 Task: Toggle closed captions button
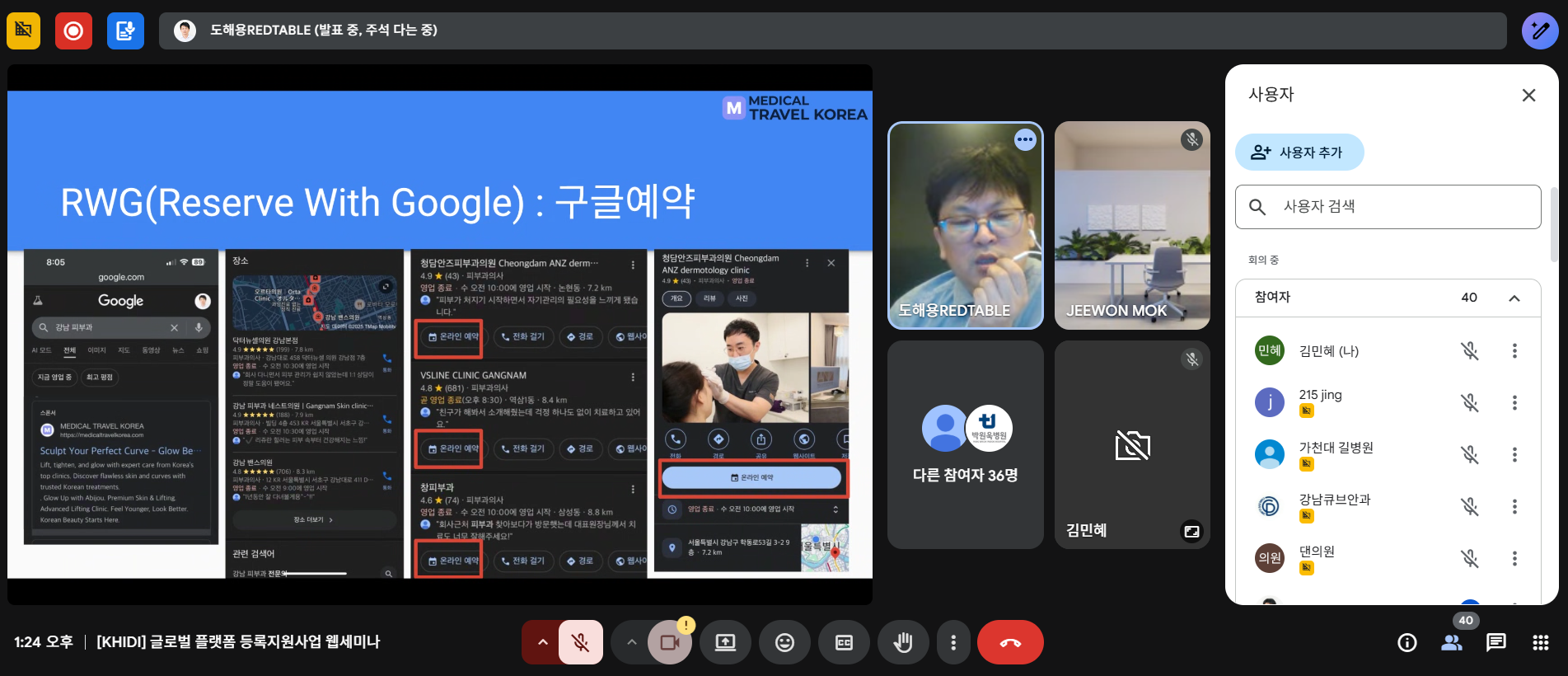coord(844,642)
